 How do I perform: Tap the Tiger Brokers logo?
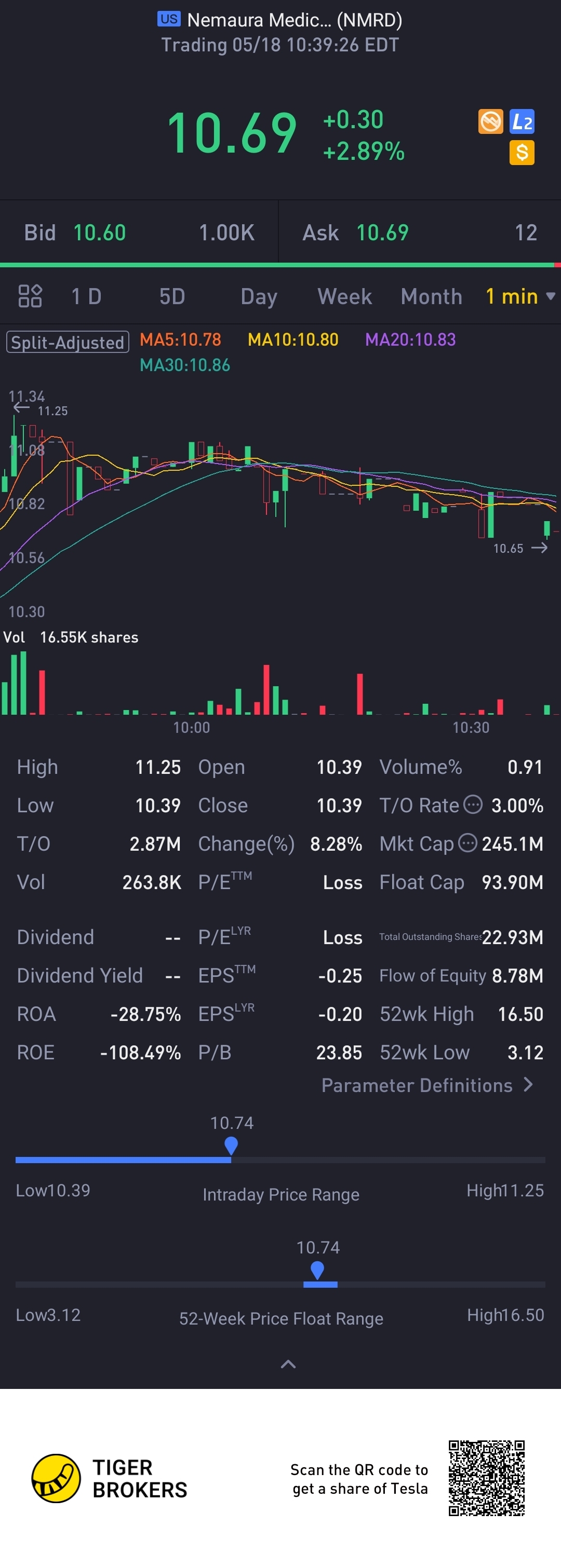coord(110,1479)
